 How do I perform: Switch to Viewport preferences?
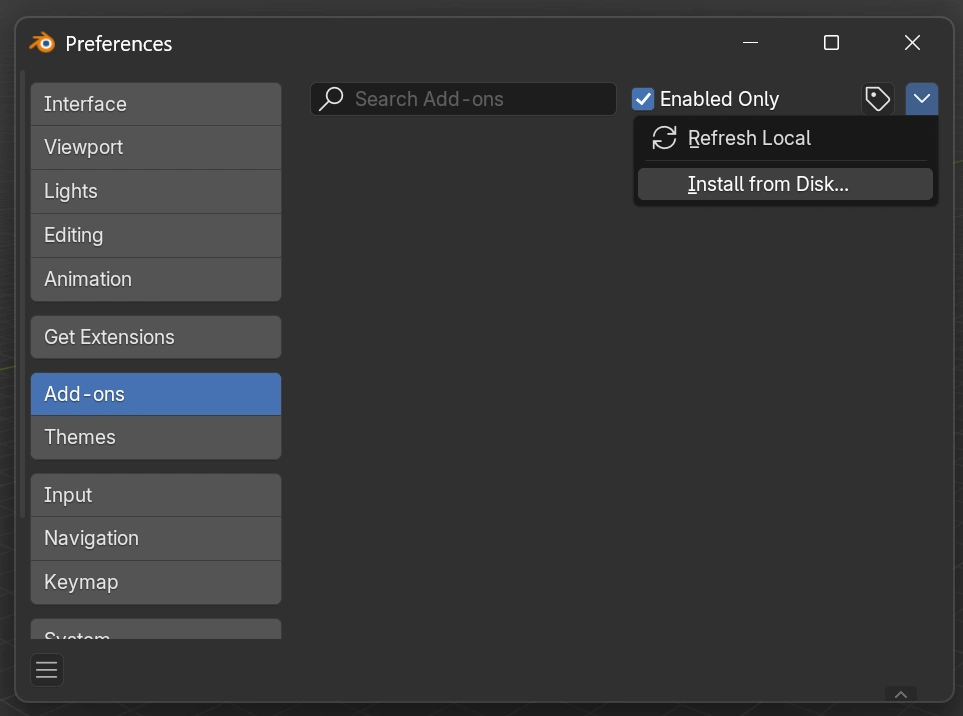156,147
